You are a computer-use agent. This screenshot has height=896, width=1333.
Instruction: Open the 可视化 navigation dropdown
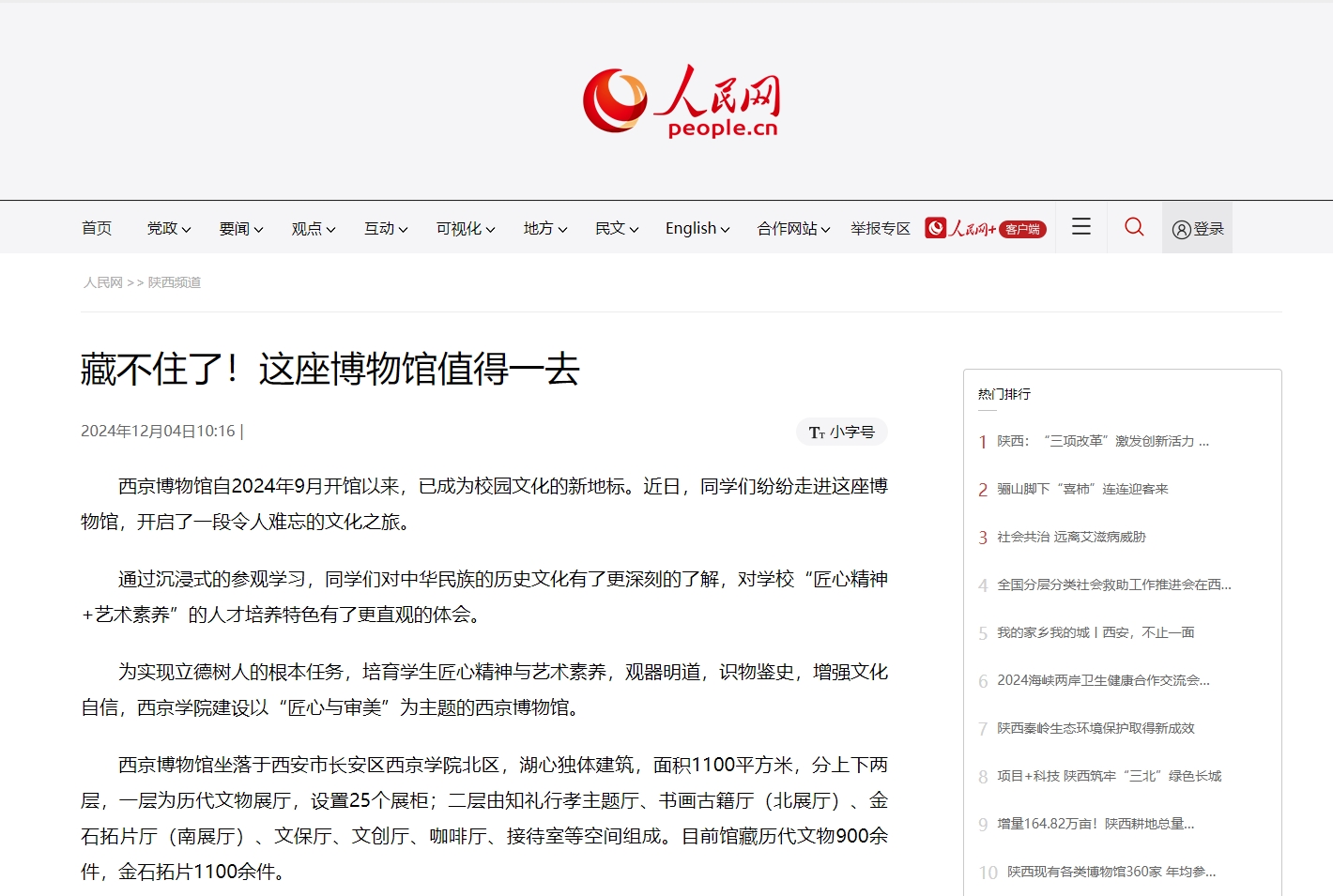tap(465, 228)
